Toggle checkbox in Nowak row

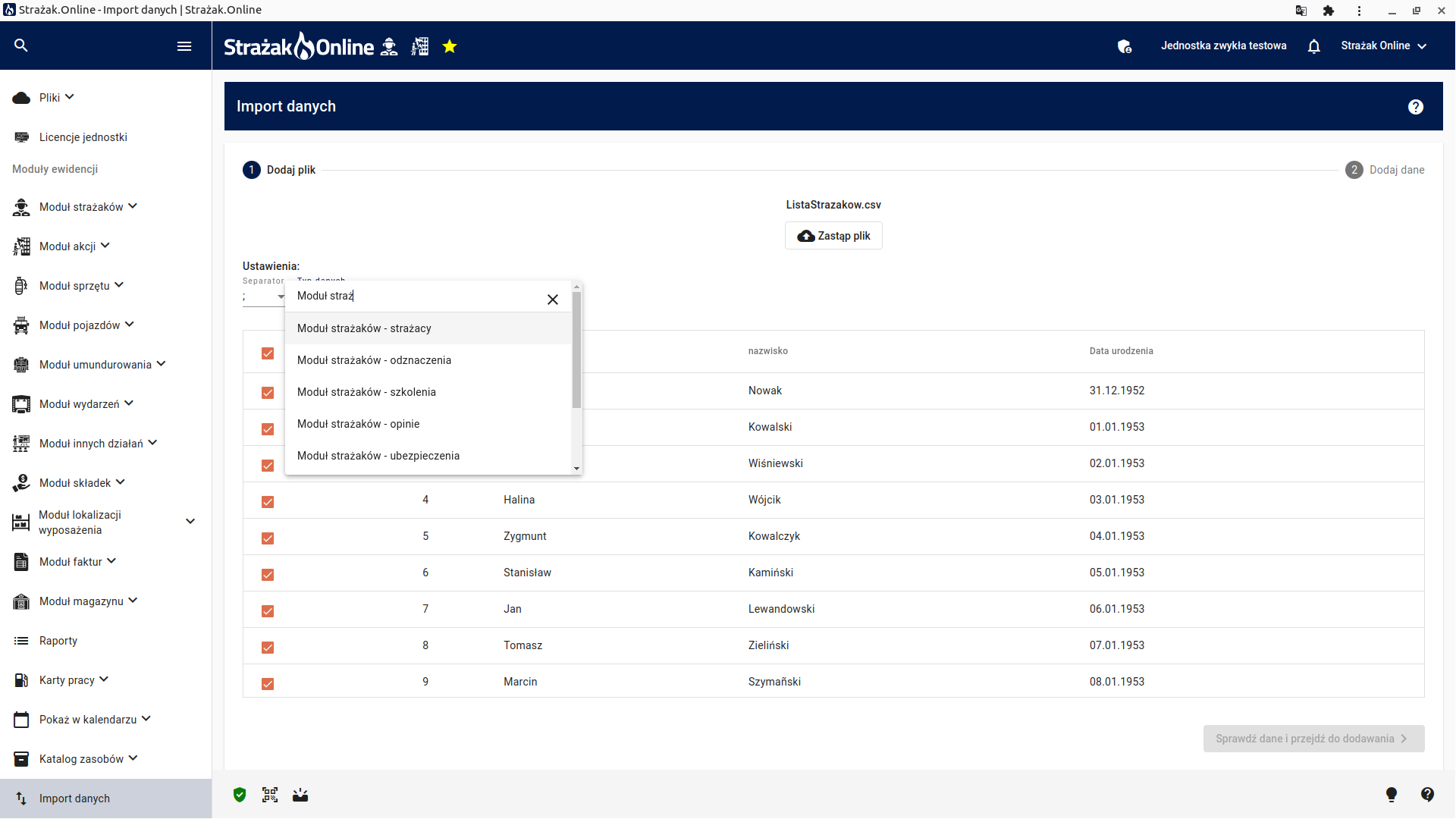pyautogui.click(x=268, y=393)
